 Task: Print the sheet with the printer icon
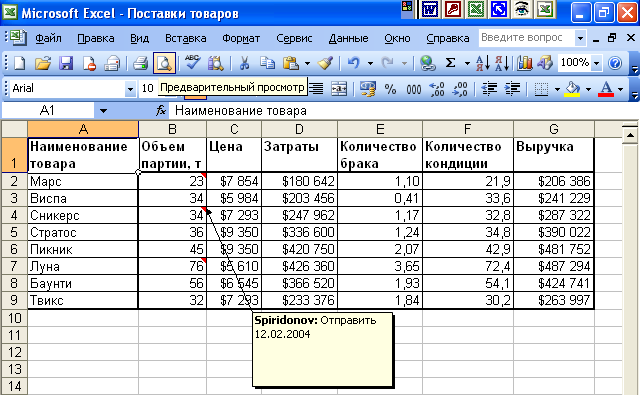140,63
